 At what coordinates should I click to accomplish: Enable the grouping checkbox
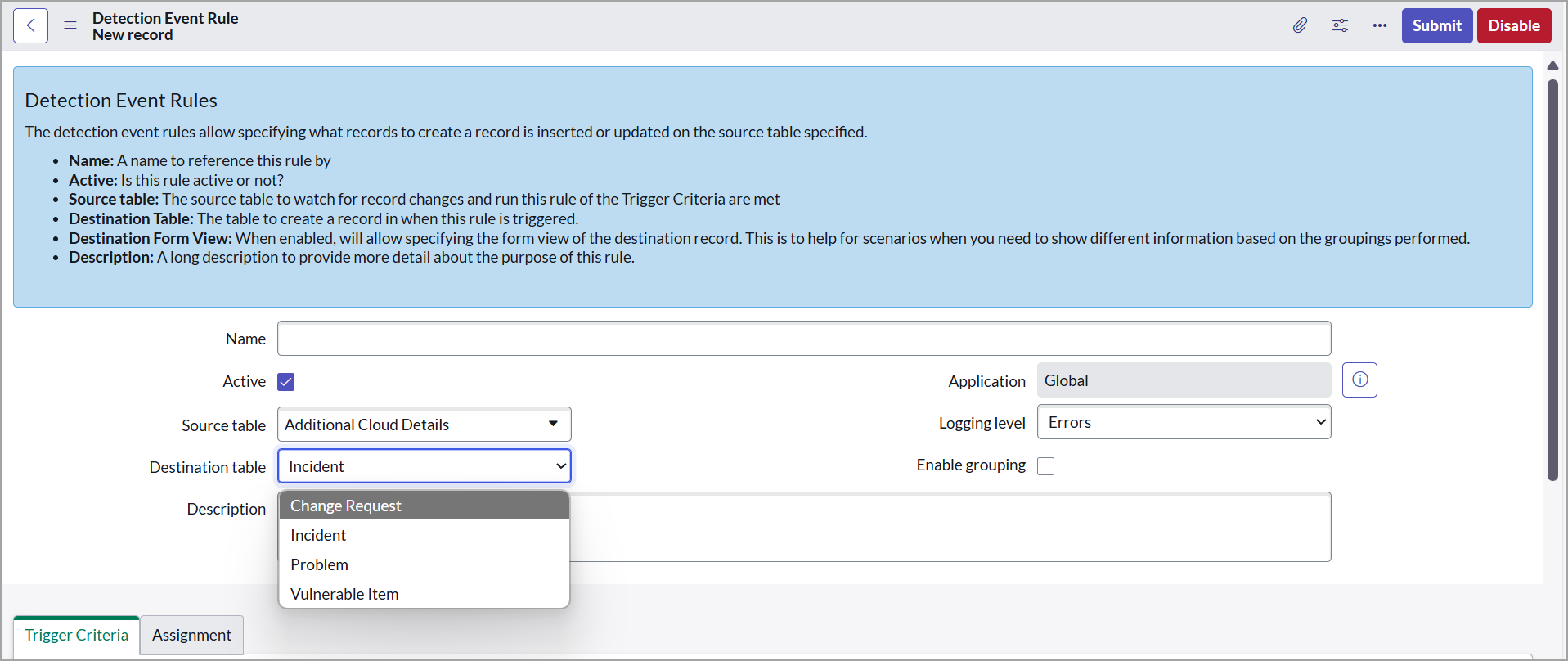point(1045,466)
